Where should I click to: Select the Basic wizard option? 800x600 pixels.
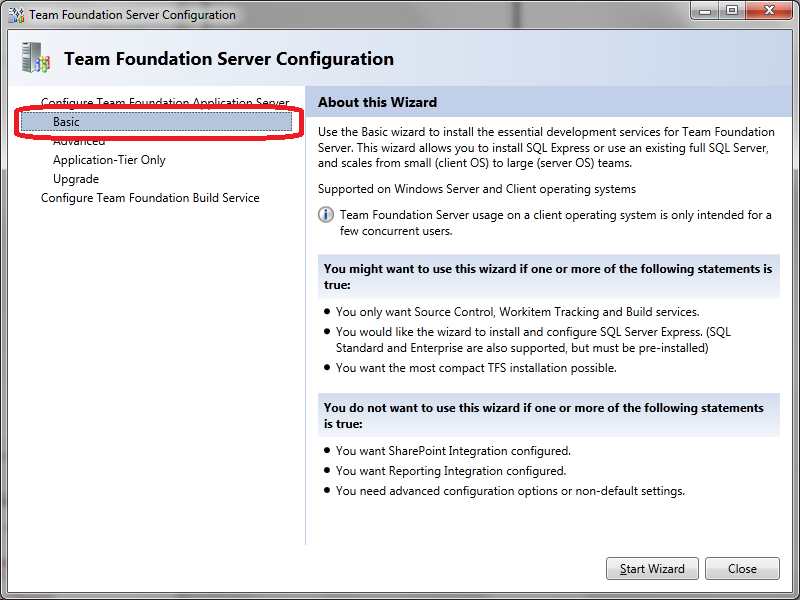click(157, 122)
